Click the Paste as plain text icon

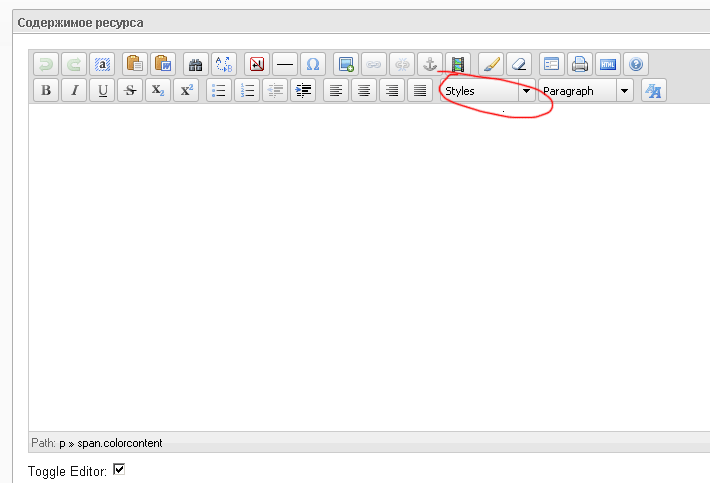(x=134, y=64)
